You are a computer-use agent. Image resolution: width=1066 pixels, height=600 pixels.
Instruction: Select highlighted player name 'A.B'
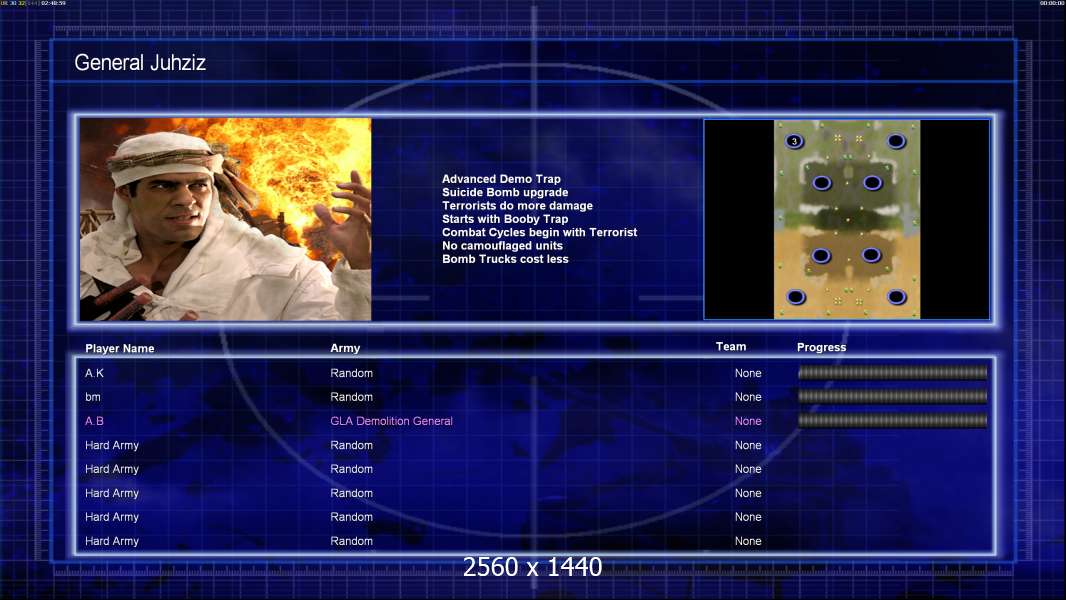click(x=94, y=421)
